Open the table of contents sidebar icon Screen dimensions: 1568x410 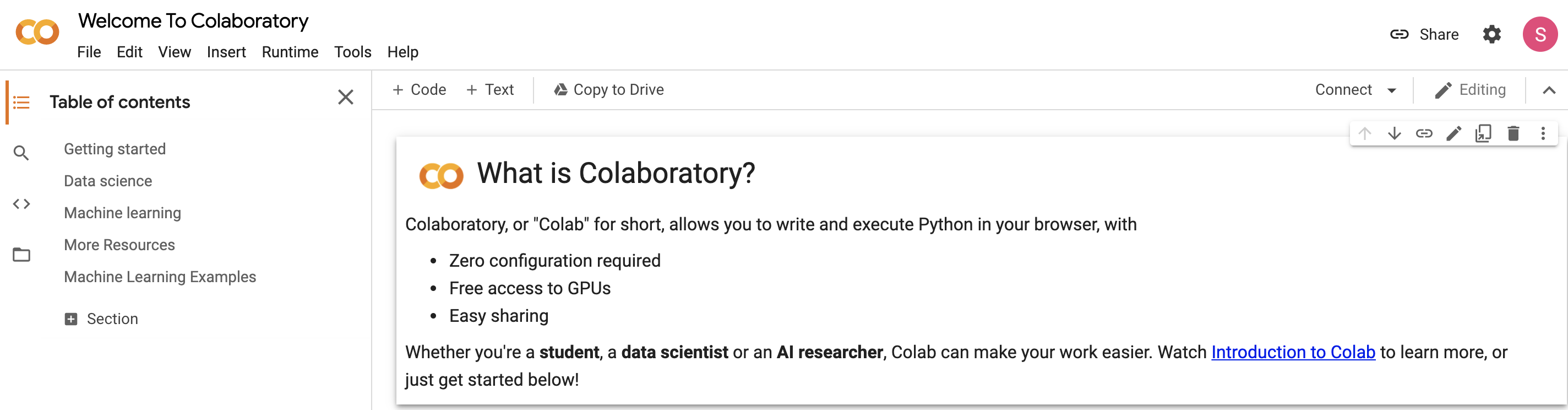21,102
